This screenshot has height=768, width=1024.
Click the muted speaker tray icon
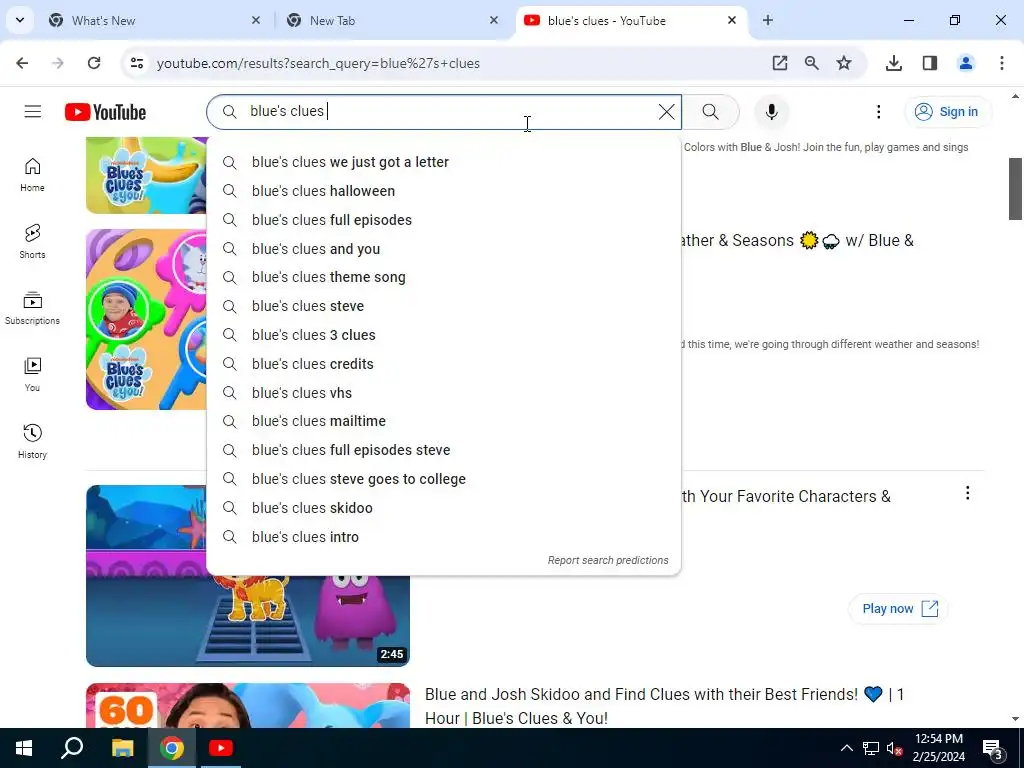pos(894,748)
